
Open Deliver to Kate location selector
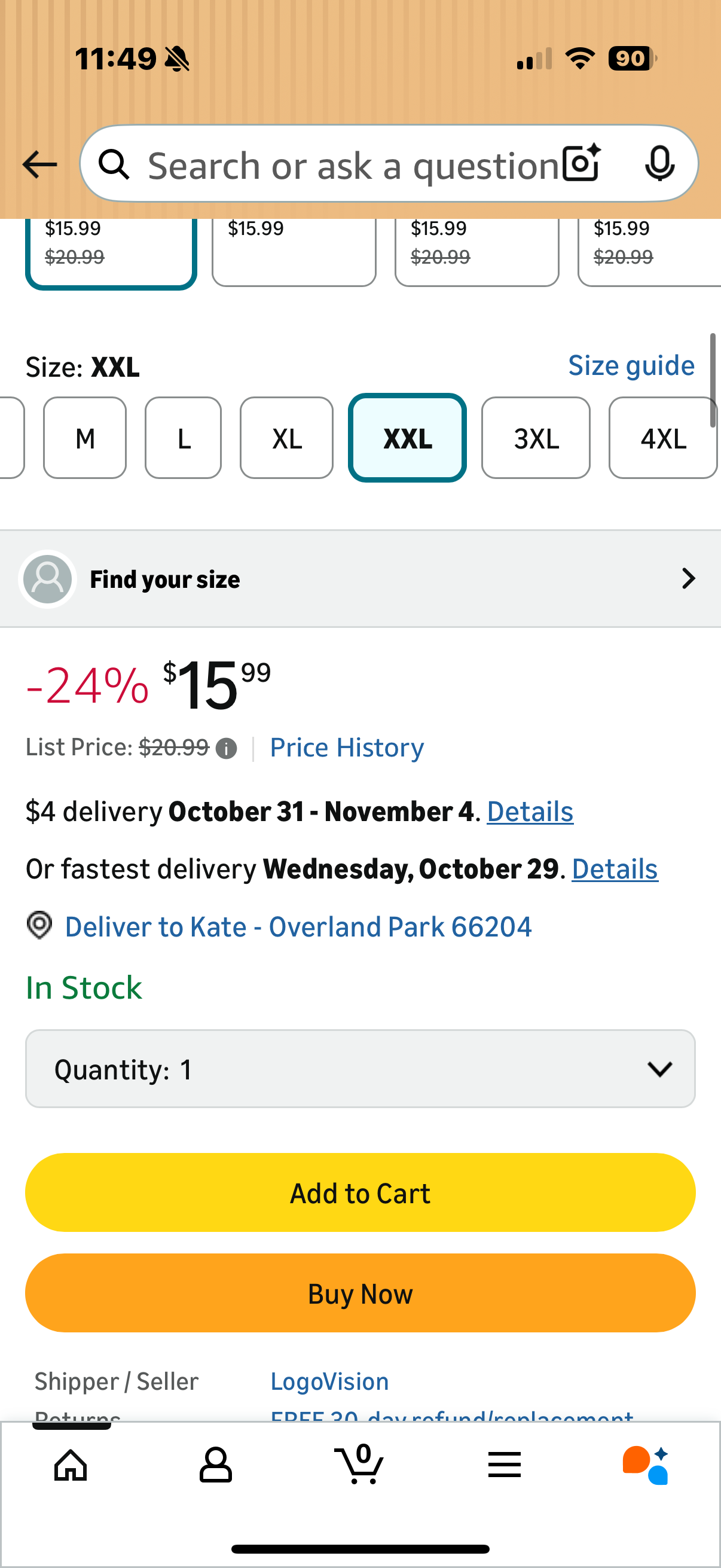[298, 926]
